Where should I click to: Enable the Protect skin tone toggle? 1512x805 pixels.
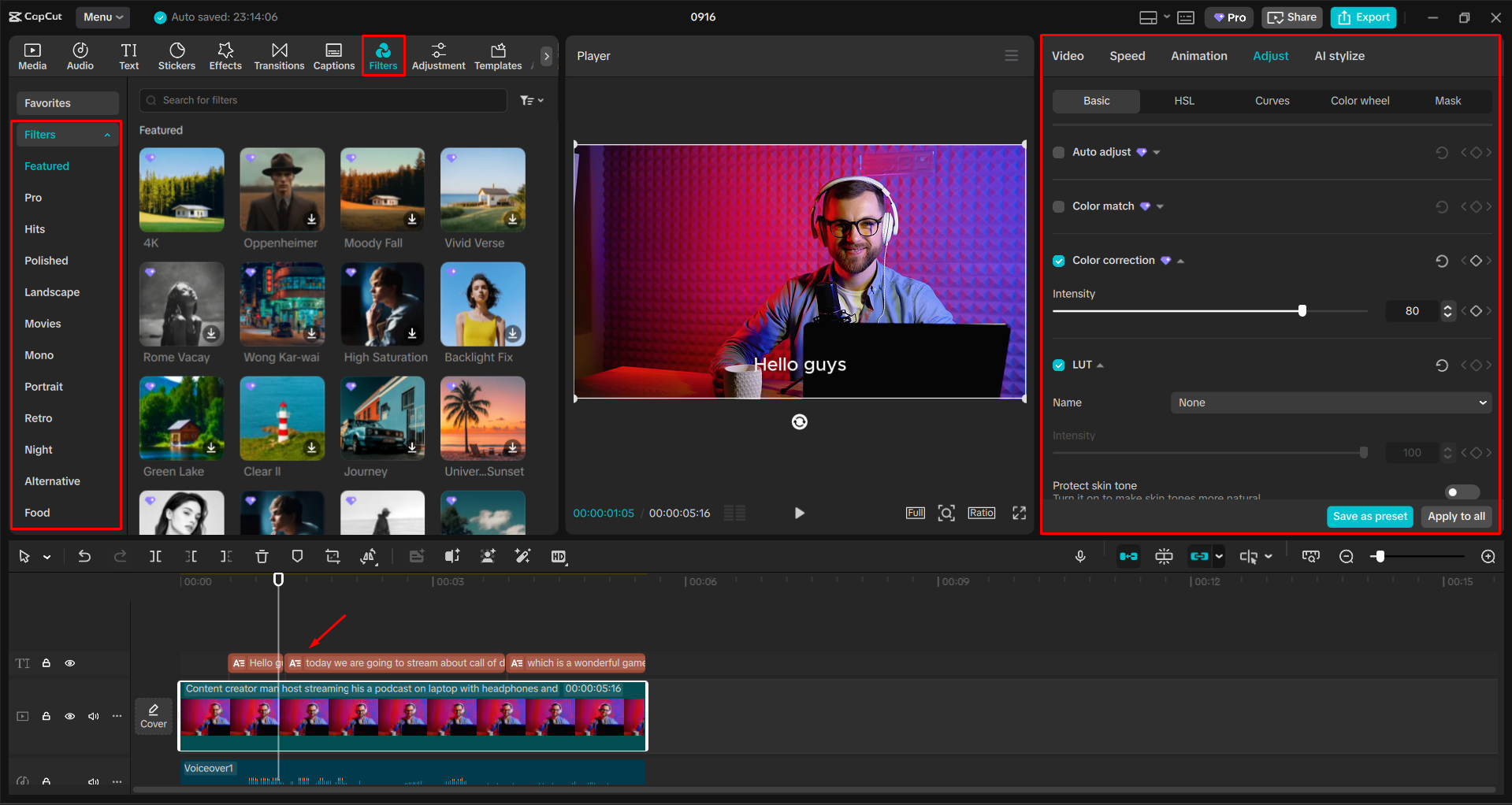click(x=1461, y=492)
